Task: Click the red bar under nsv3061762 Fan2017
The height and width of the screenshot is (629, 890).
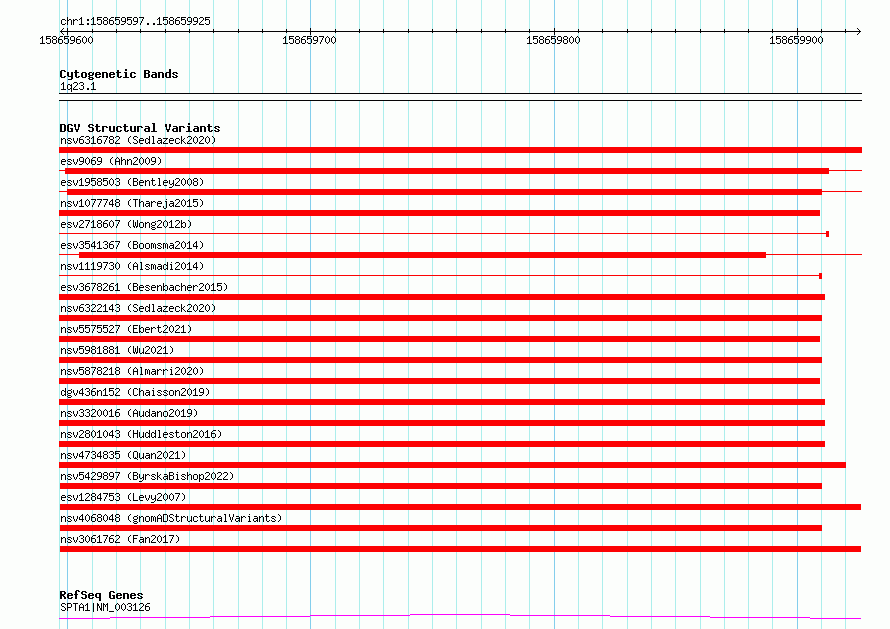Action: 460,549
